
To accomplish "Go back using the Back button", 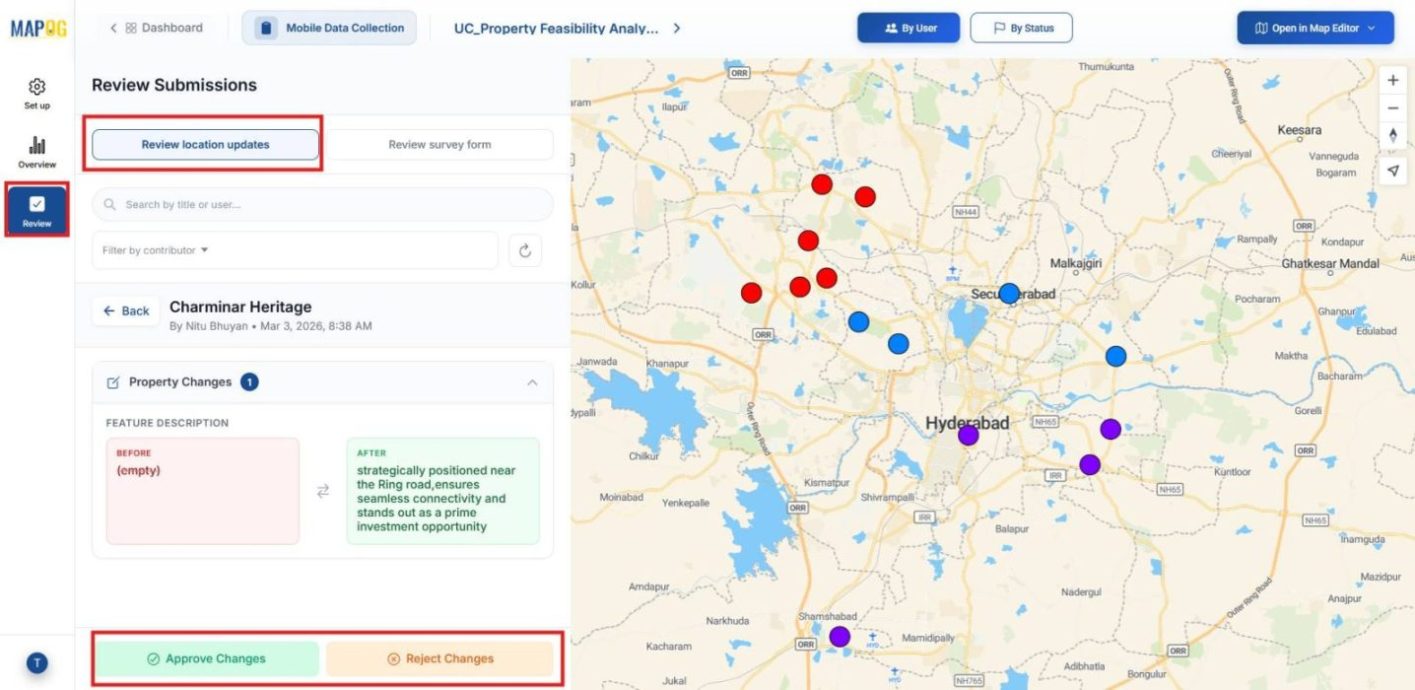I will point(125,310).
